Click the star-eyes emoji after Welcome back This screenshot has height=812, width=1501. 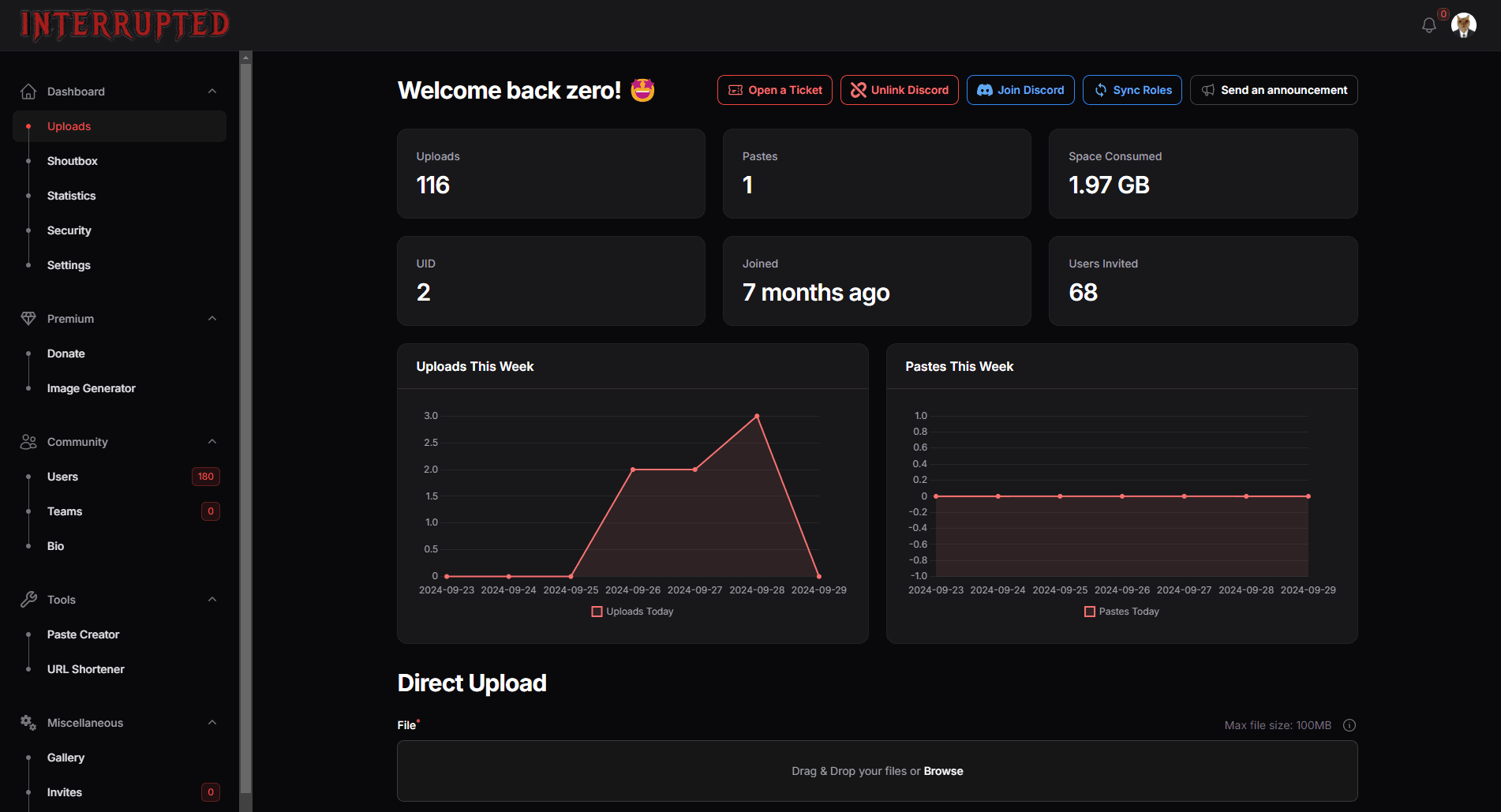coord(643,90)
